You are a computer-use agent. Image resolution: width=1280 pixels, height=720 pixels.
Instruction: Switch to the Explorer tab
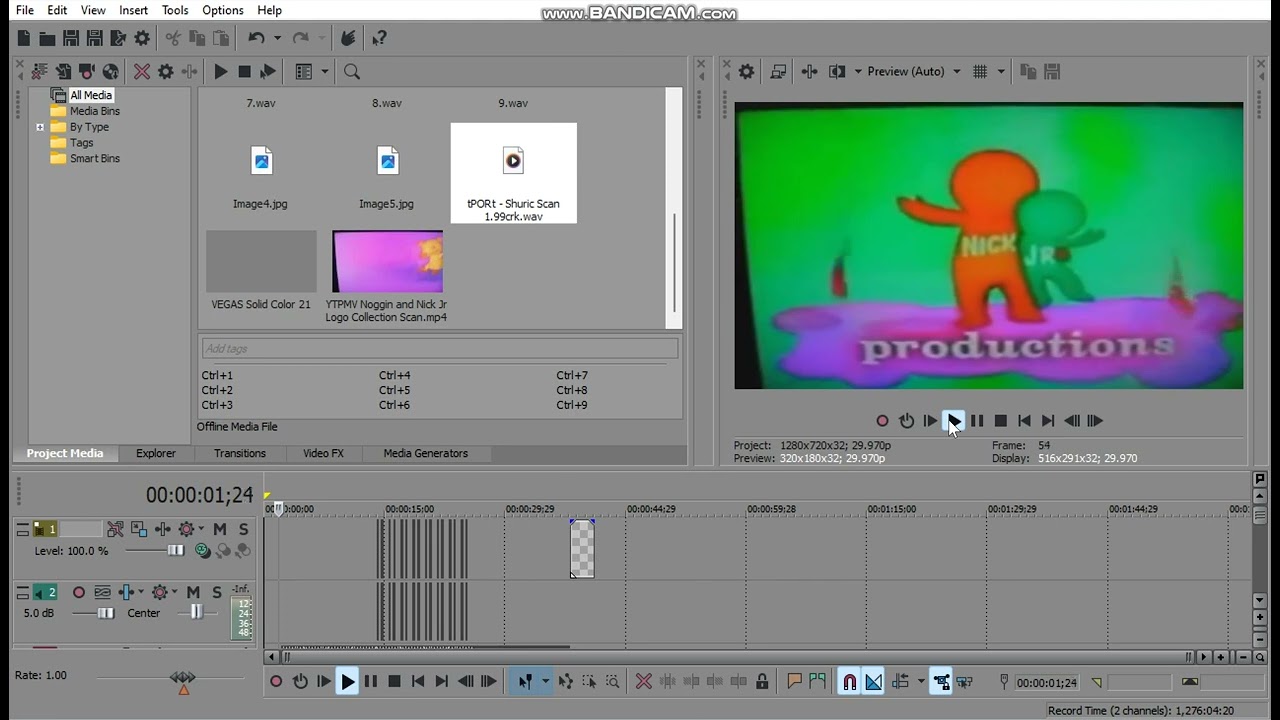click(x=156, y=453)
